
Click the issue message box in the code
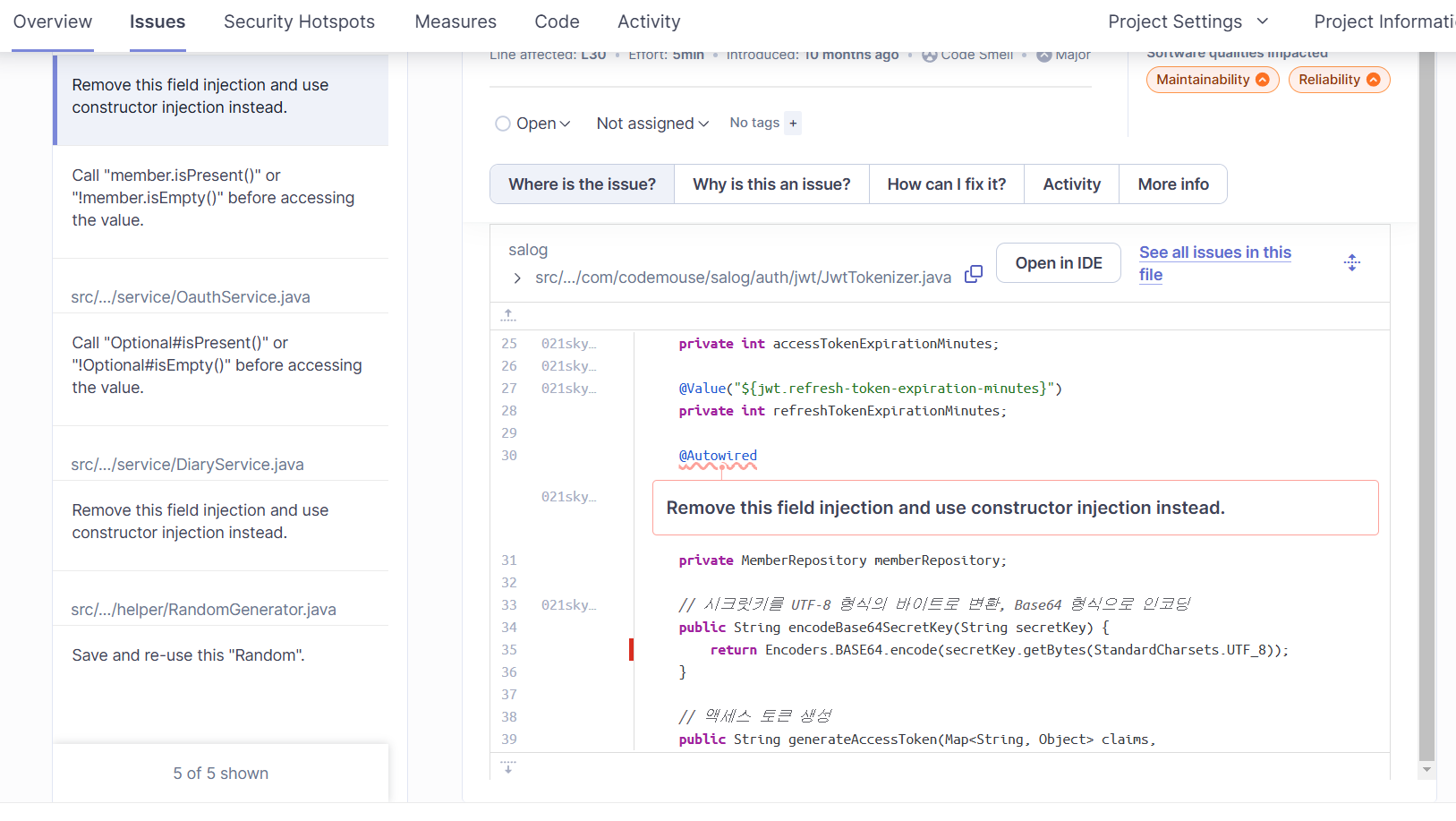pos(1016,508)
